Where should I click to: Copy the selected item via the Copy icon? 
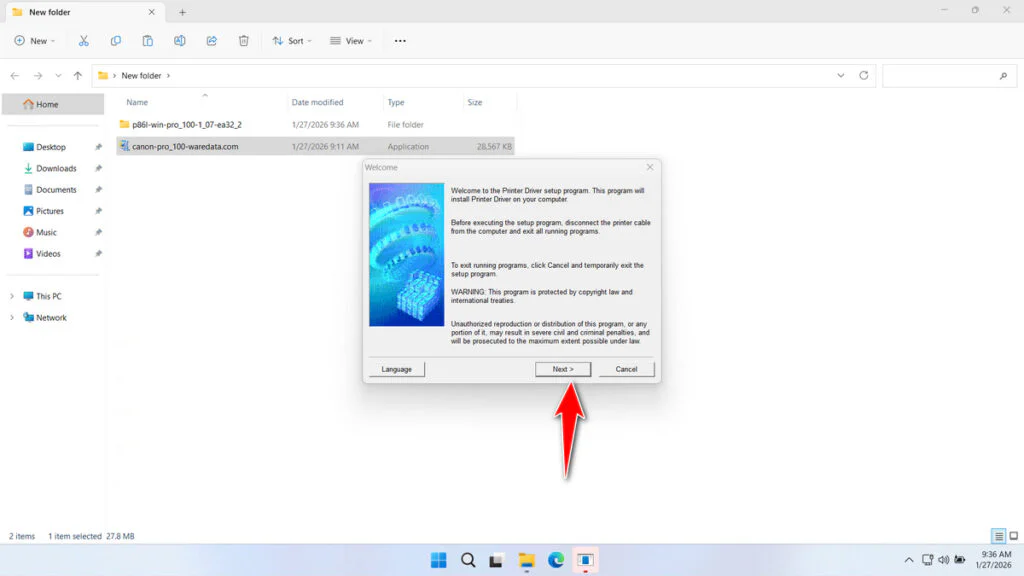click(115, 40)
